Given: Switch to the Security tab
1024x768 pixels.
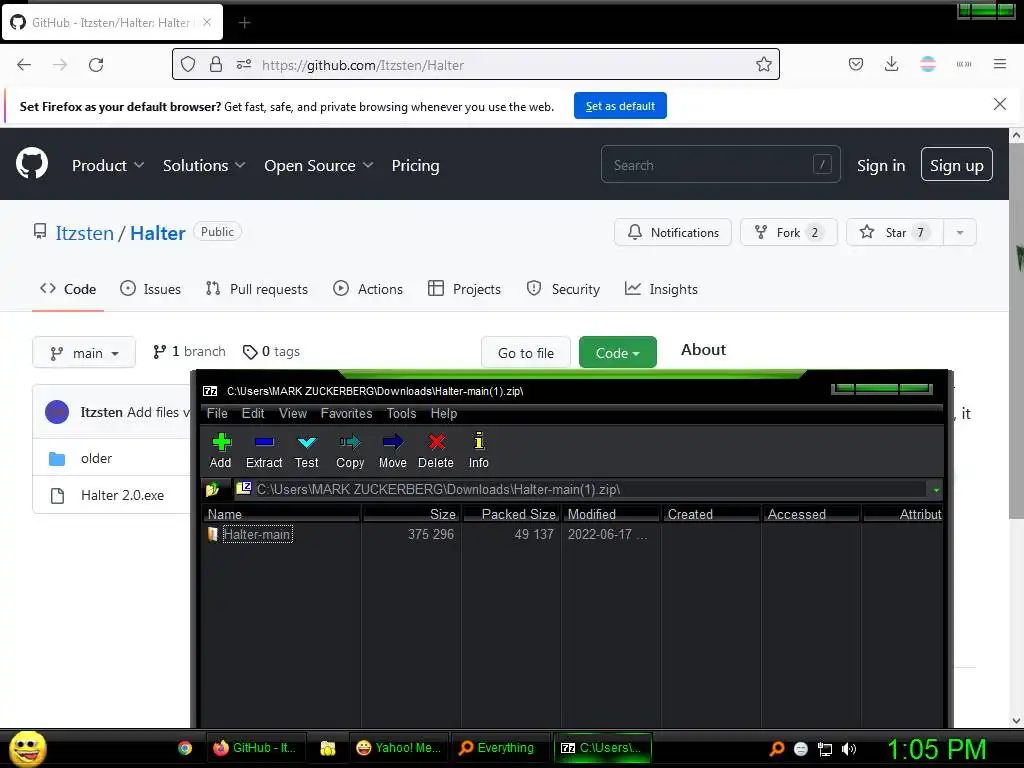Looking at the screenshot, I should (x=563, y=289).
